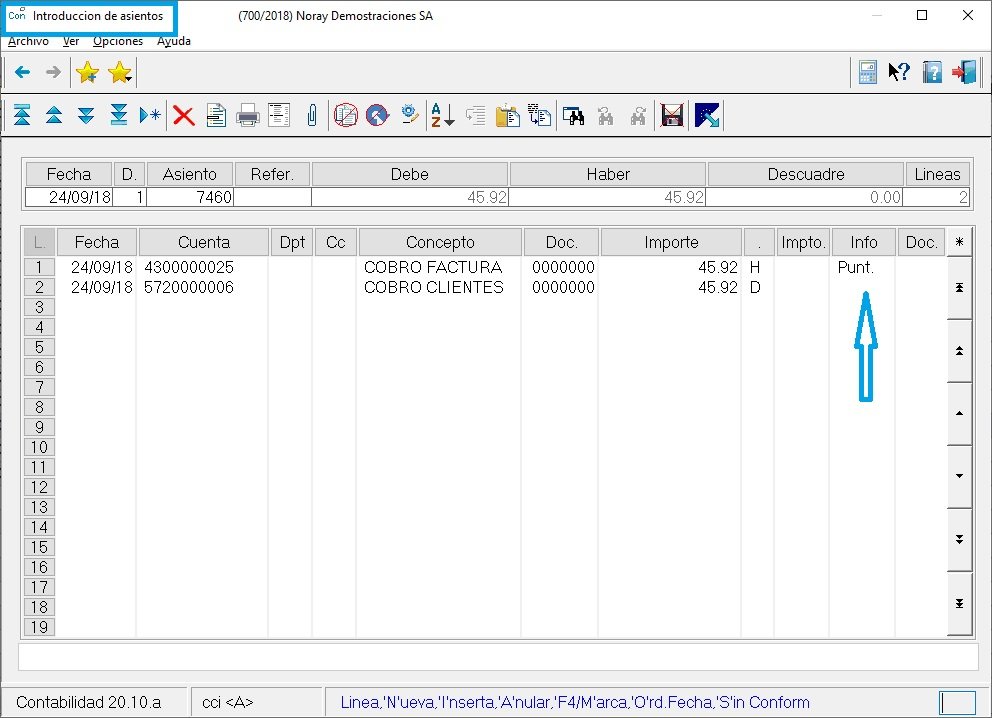Jump to the bottom with the grid's last-line button
This screenshot has height=718, width=992.
click(x=960, y=603)
